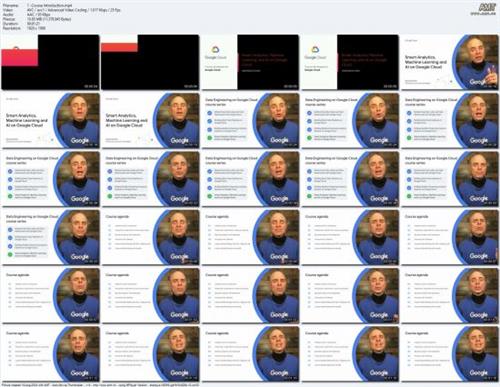Click the footer caption text at the bottom
This screenshot has height=387, width=500.
pos(101,385)
